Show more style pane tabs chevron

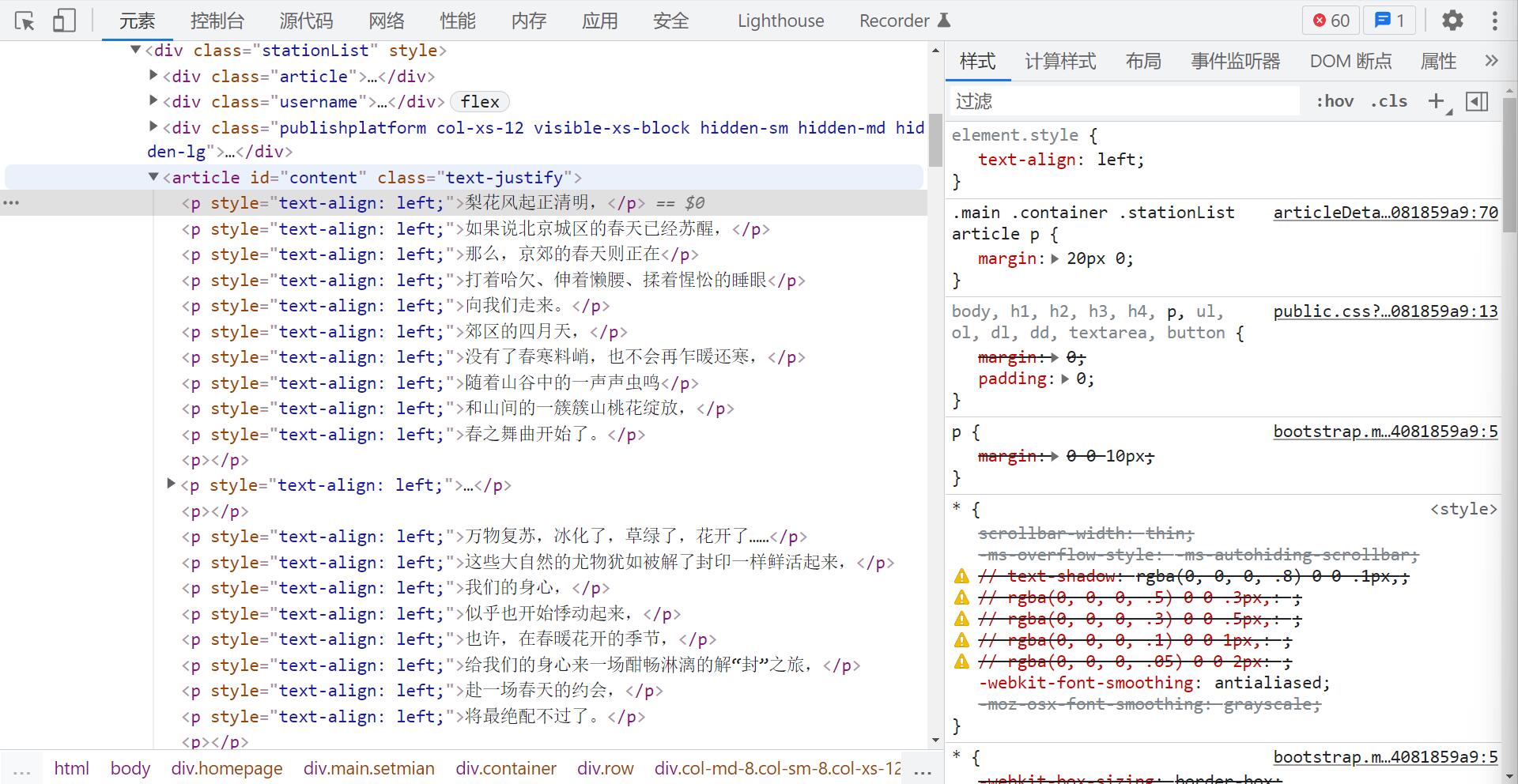click(x=1491, y=61)
